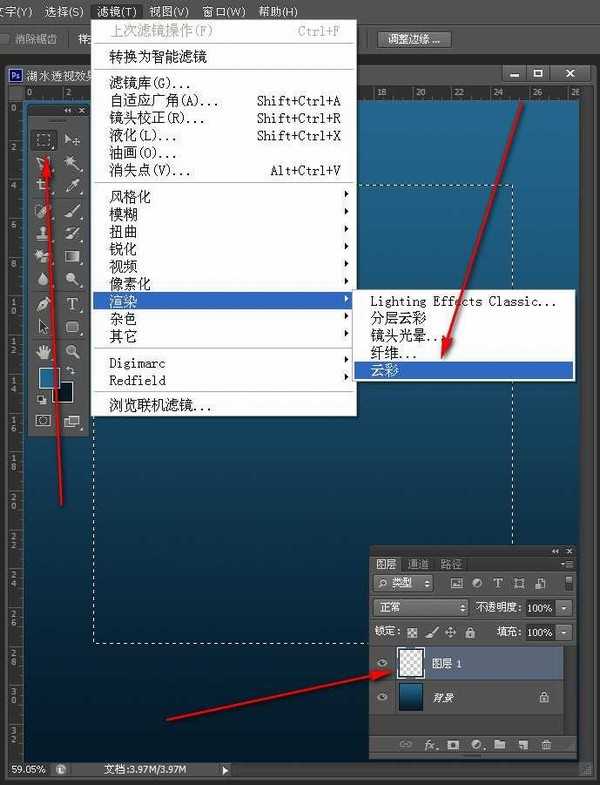Image resolution: width=600 pixels, height=785 pixels.
Task: Toggle pixel layer filter
Action: (x=457, y=583)
